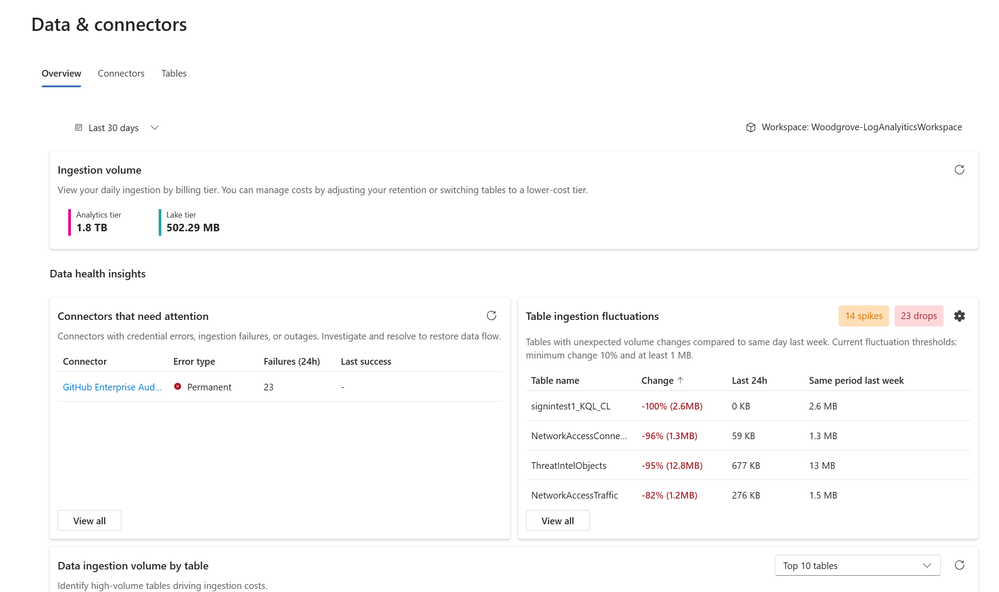Click the Data health insights heading
The image size is (999, 592).
[x=97, y=273]
